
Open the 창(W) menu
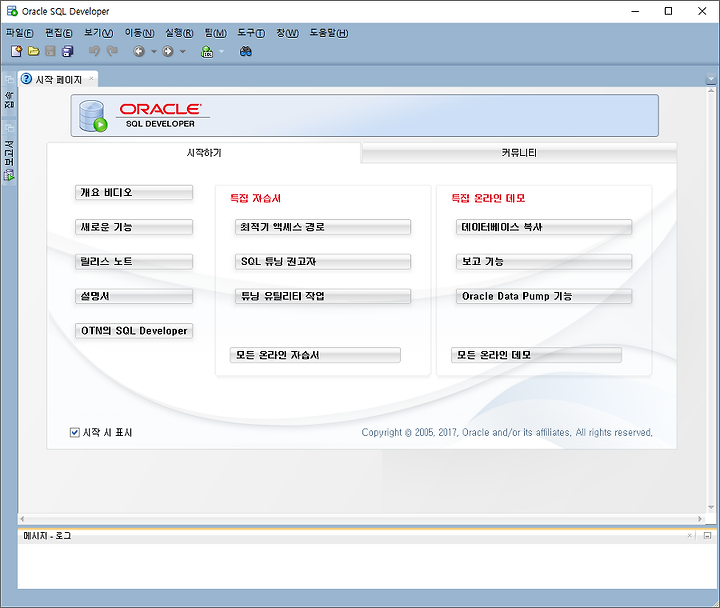tap(287, 33)
